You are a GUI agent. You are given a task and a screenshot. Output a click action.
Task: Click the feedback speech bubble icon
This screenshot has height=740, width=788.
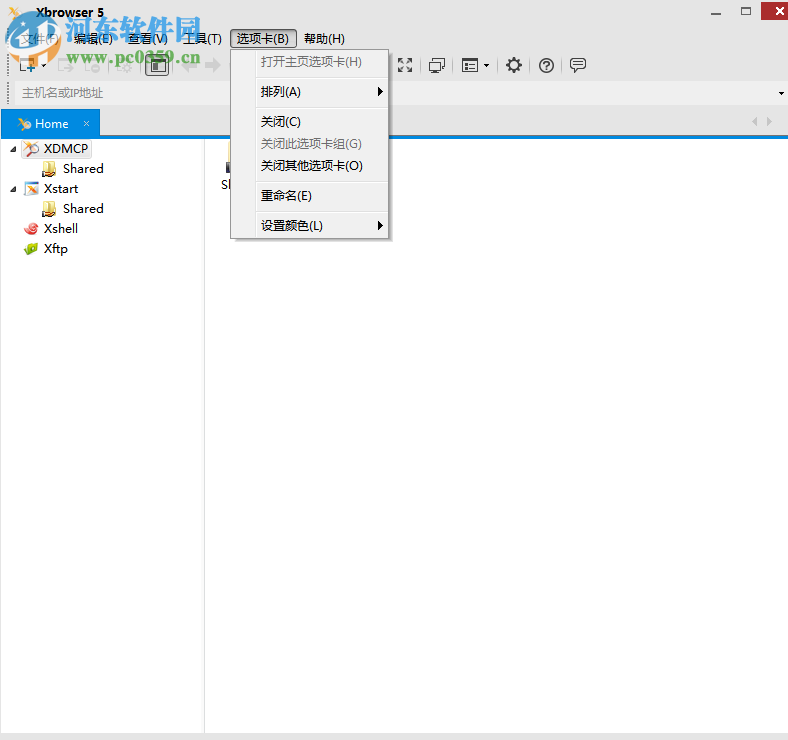(578, 65)
